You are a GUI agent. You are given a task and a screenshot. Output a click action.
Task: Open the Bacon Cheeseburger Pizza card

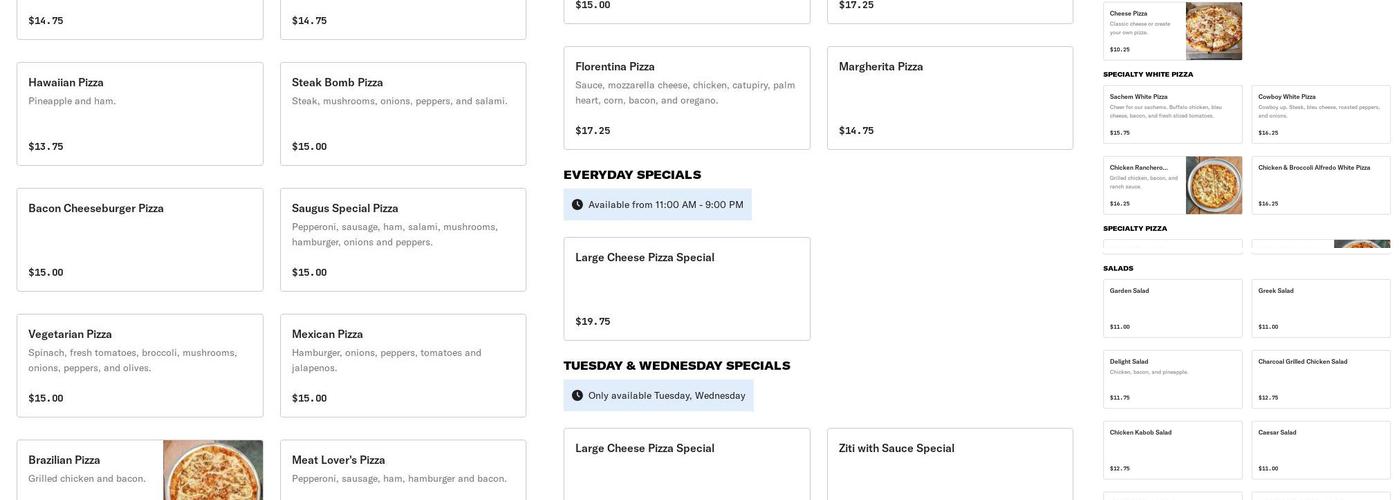tap(140, 240)
